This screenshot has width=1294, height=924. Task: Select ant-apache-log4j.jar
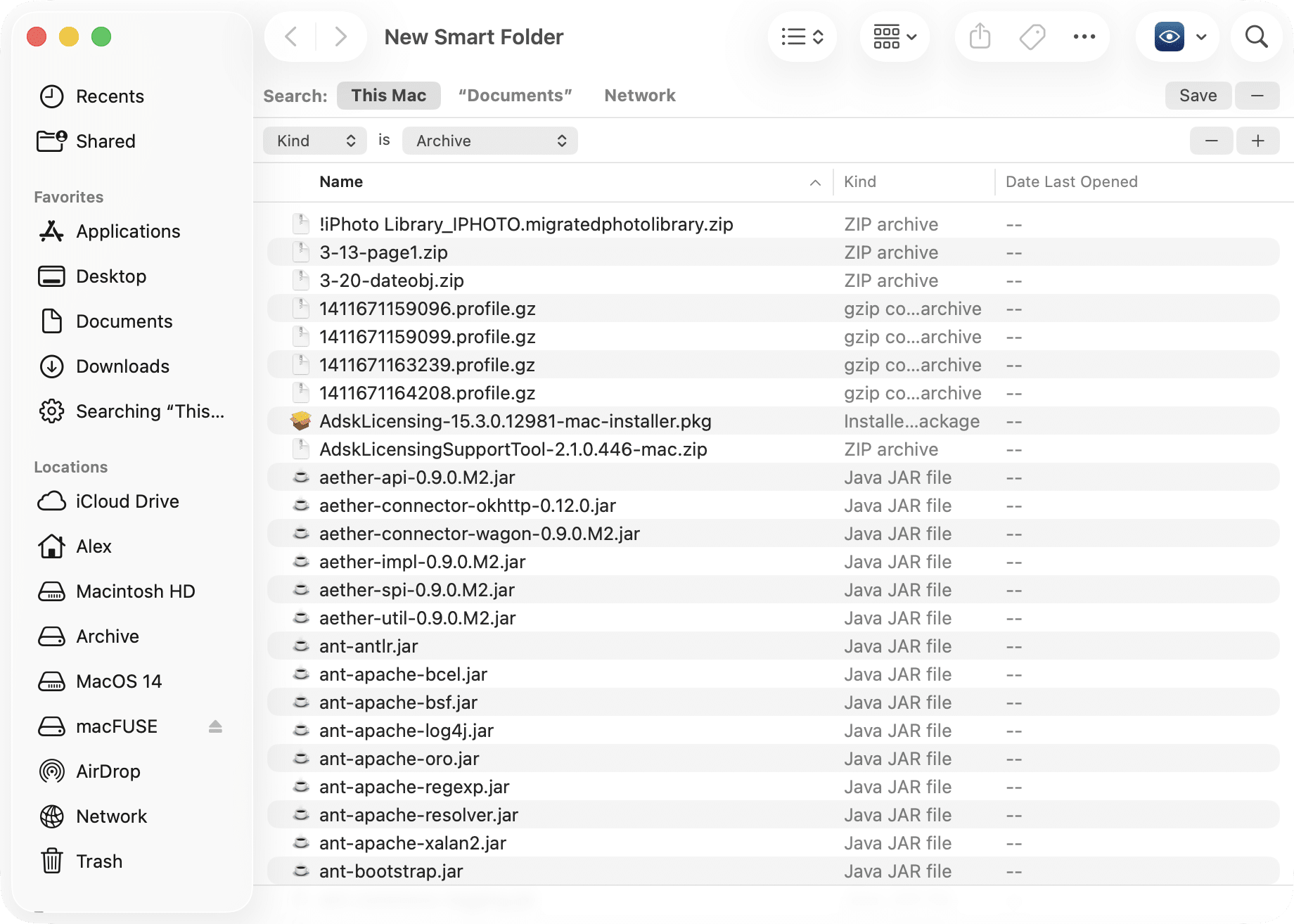click(x=773, y=731)
